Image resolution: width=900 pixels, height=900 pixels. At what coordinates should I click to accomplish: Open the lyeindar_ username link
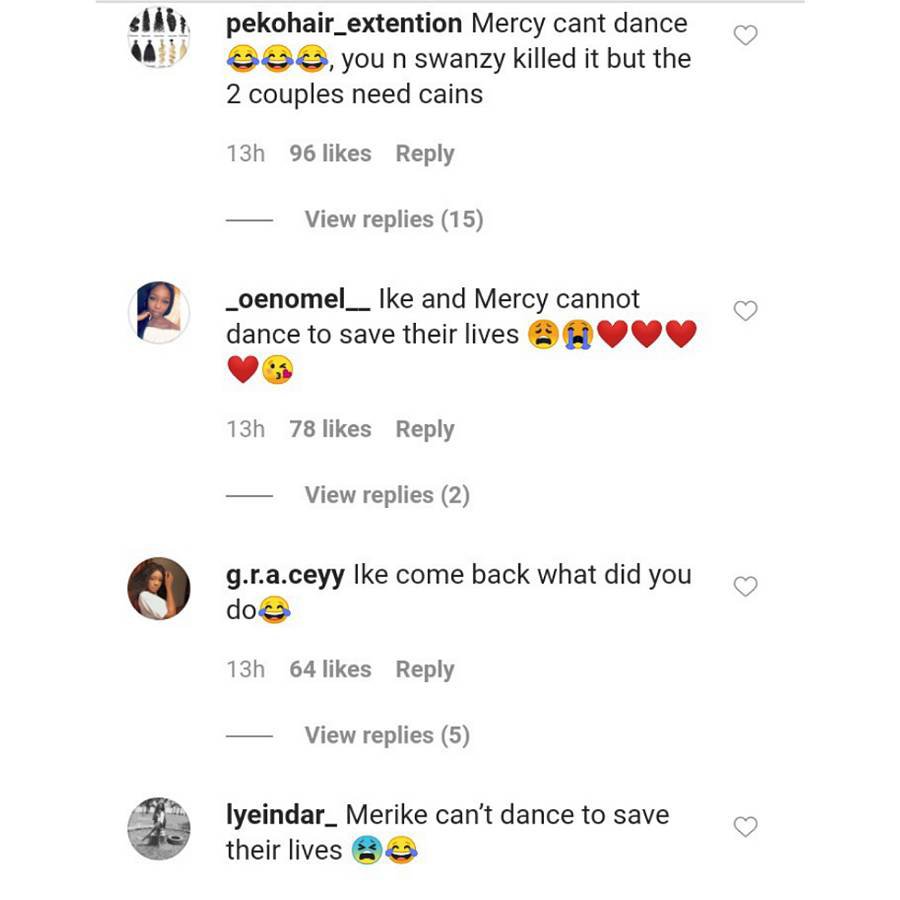281,815
